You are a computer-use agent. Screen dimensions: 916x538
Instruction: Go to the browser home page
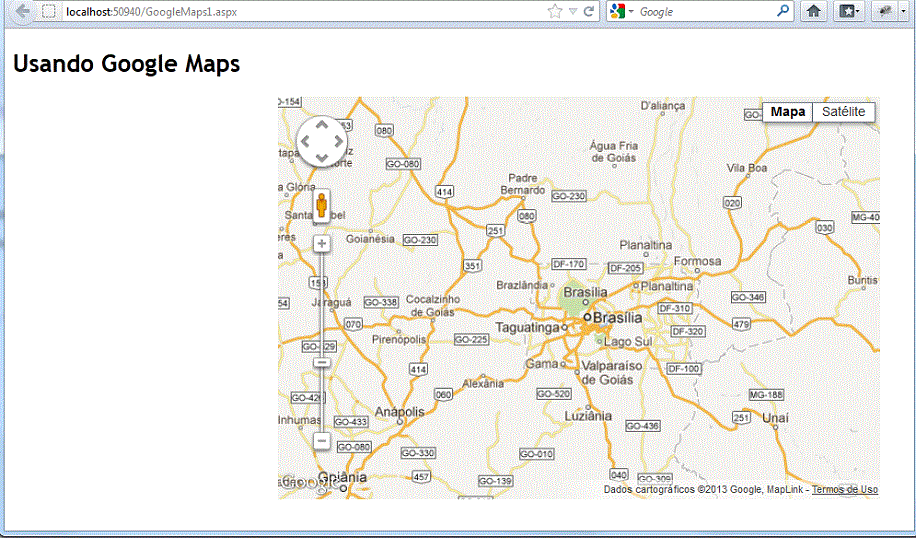click(x=814, y=12)
